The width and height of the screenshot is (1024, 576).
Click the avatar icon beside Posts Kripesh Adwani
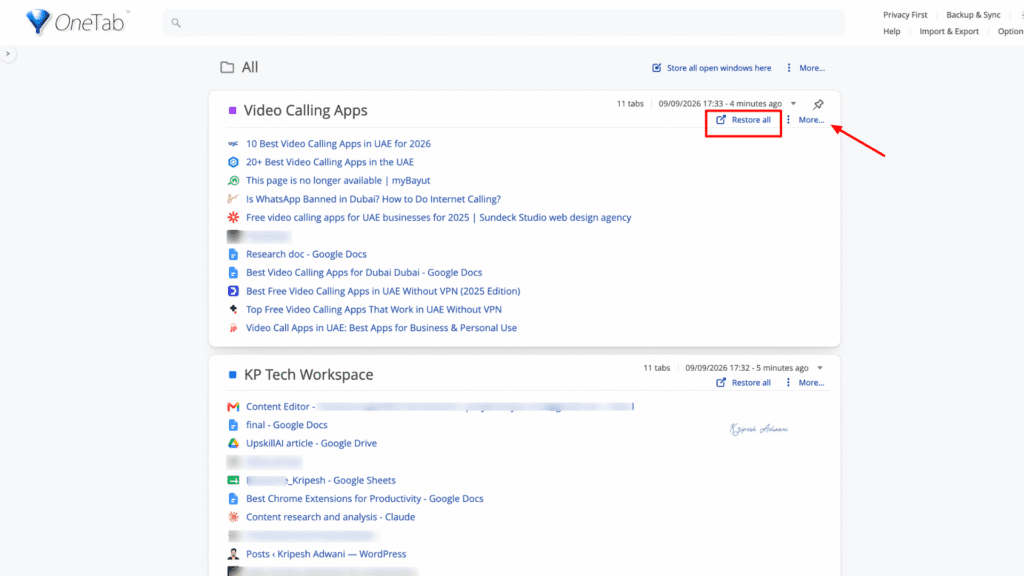(x=233, y=554)
